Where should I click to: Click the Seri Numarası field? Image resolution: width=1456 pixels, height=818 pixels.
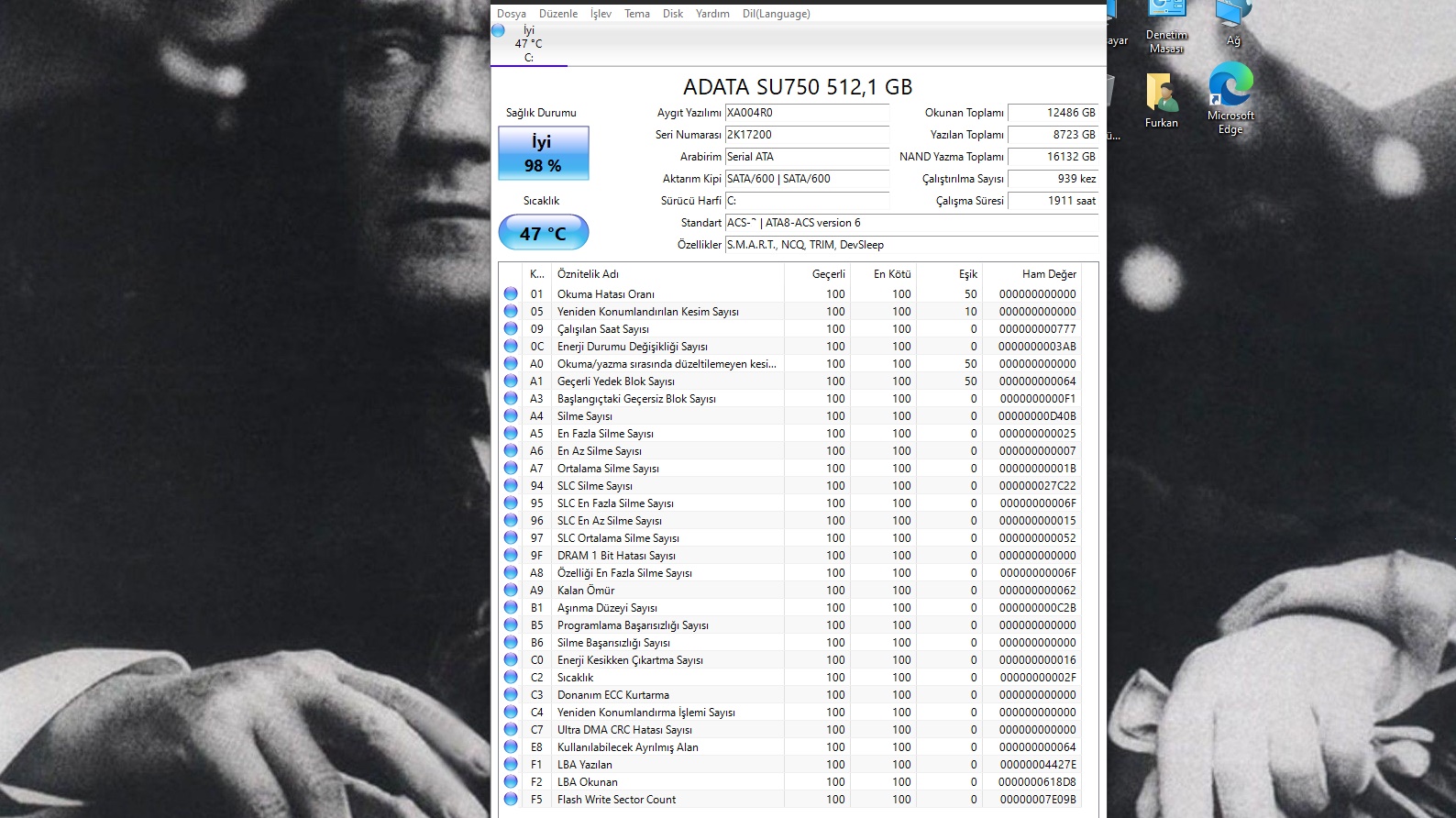coord(807,135)
